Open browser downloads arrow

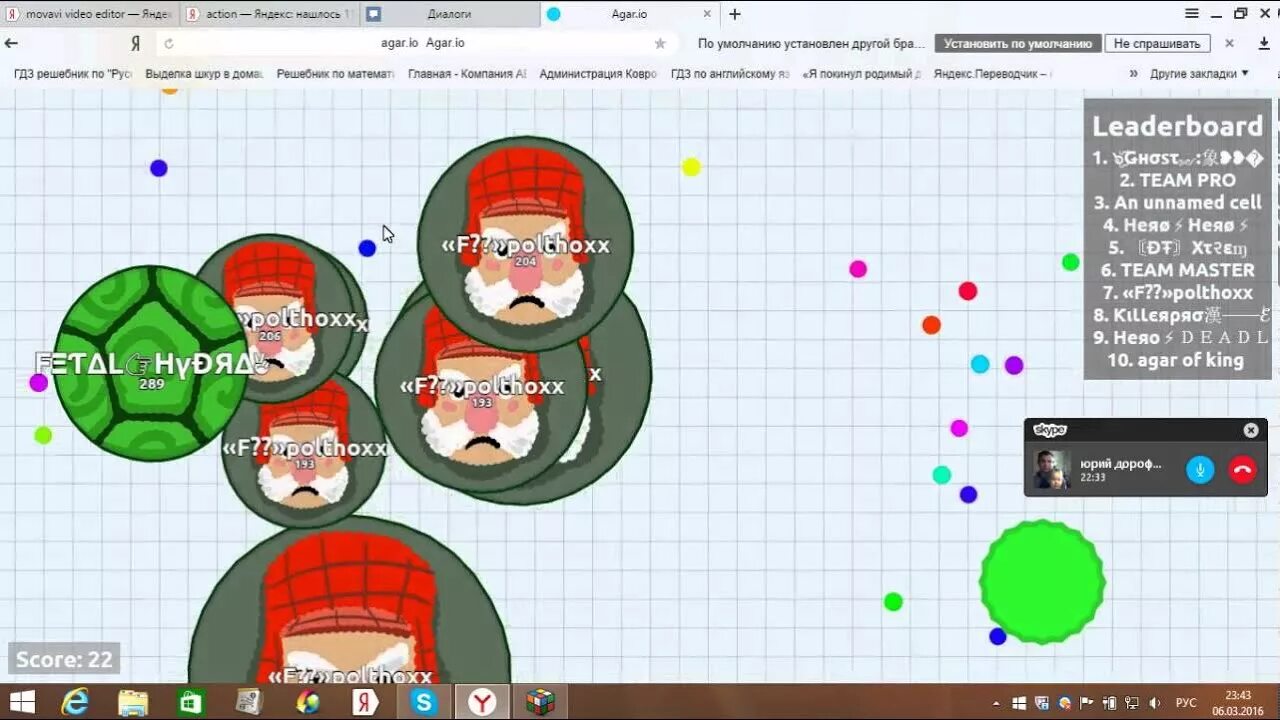(1263, 43)
